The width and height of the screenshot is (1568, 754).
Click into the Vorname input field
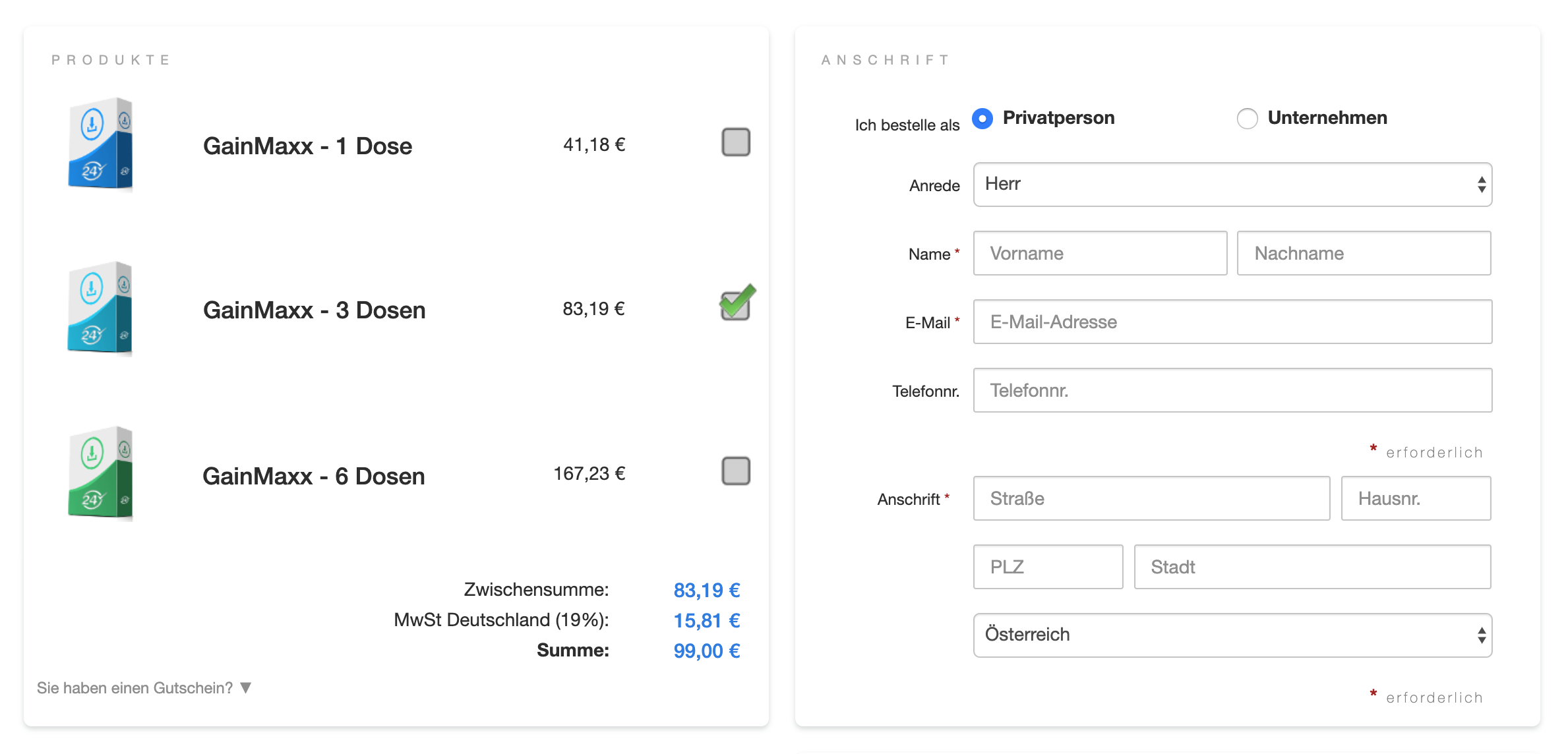coord(1100,254)
